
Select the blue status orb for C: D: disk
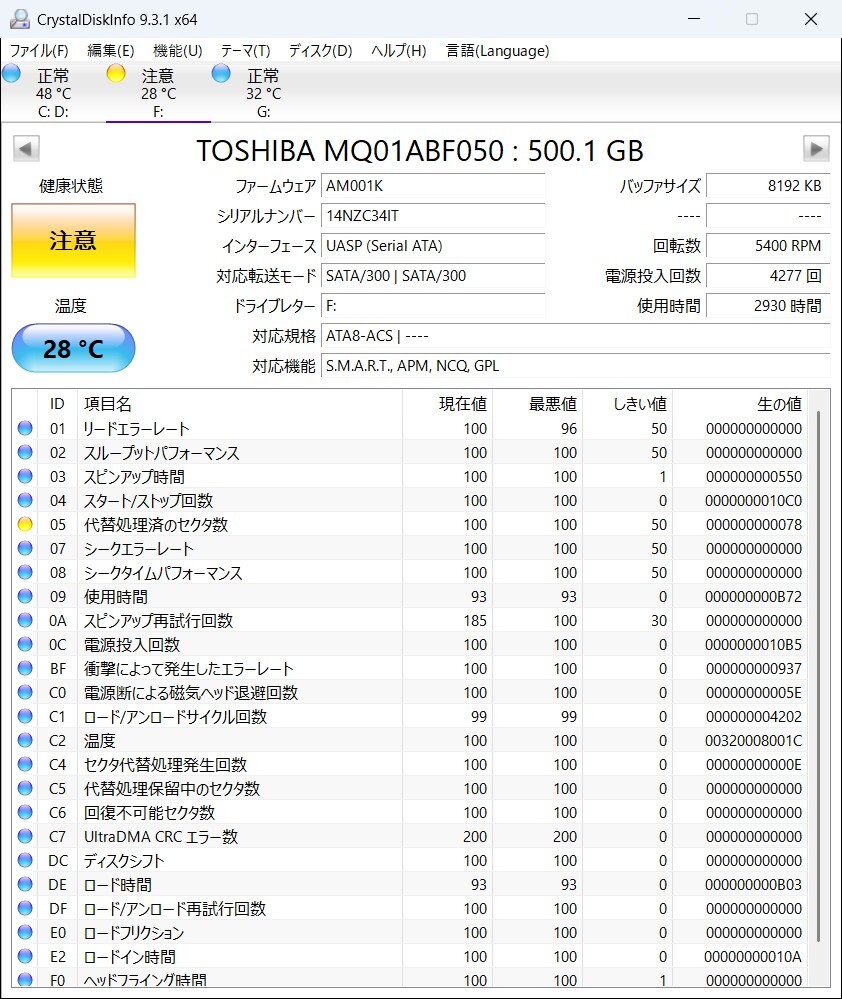click(x=11, y=73)
